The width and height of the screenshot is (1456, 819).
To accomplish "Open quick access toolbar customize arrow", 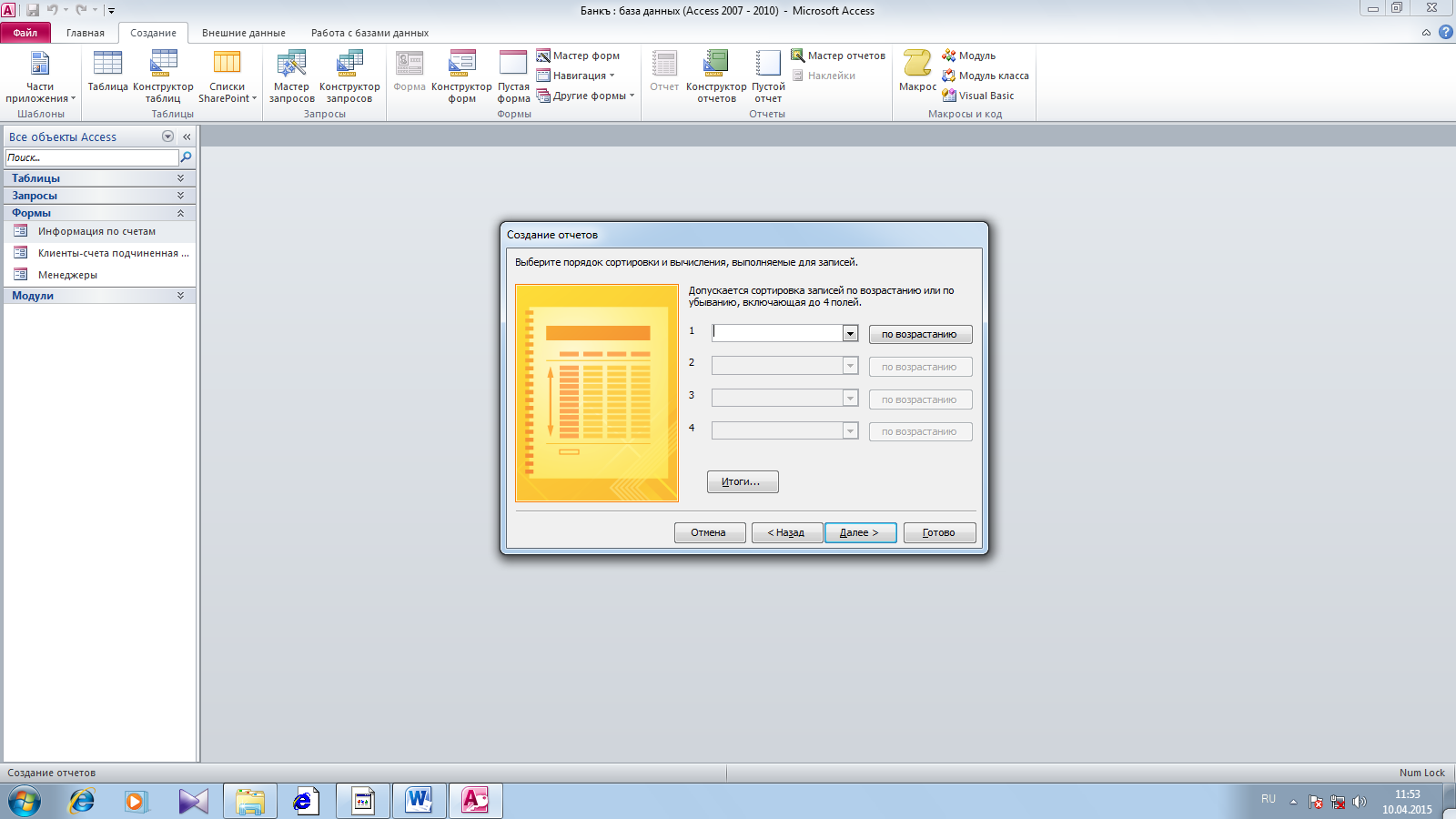I will point(111,11).
